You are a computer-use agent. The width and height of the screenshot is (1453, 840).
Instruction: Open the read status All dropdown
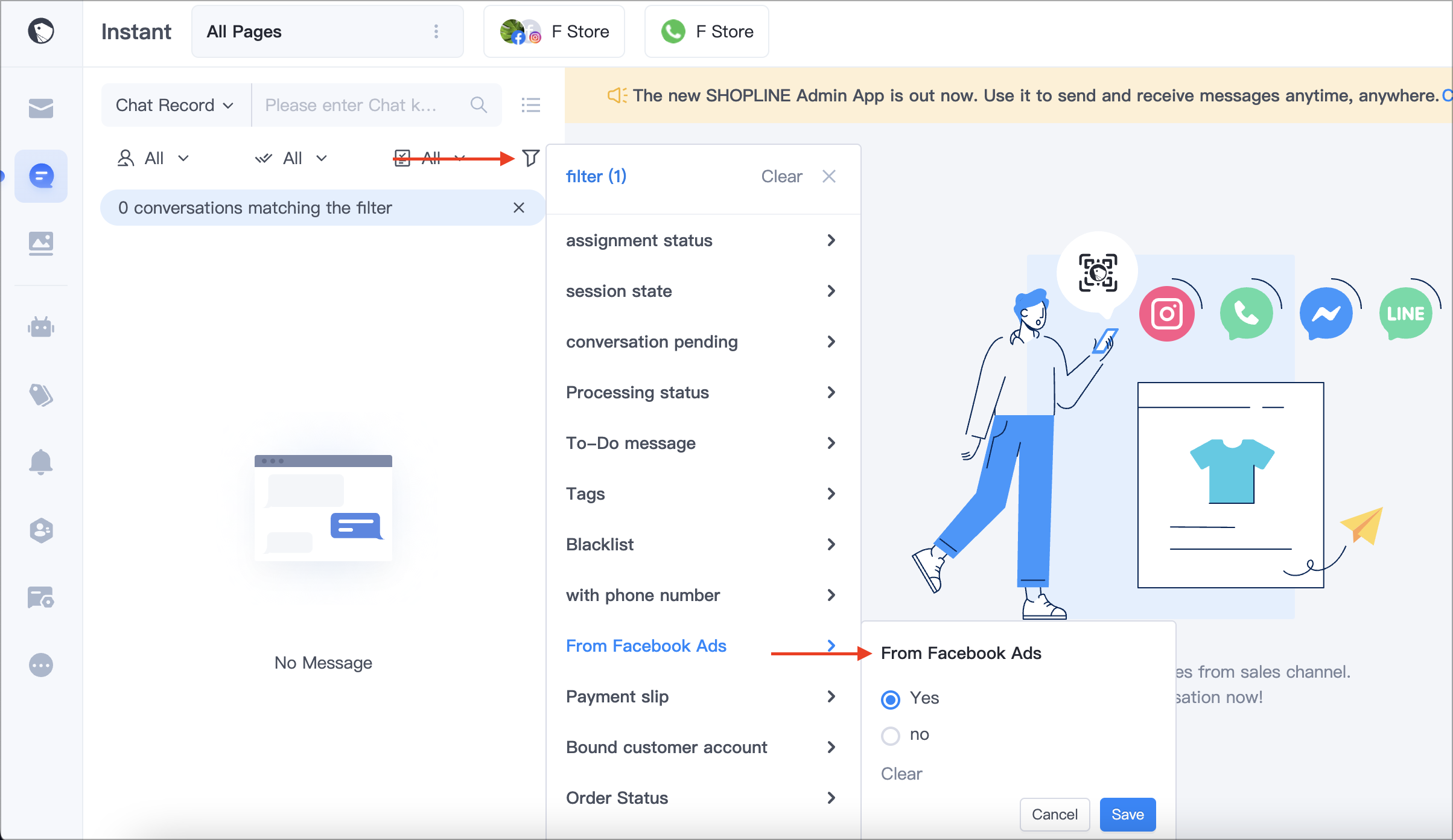pos(291,158)
